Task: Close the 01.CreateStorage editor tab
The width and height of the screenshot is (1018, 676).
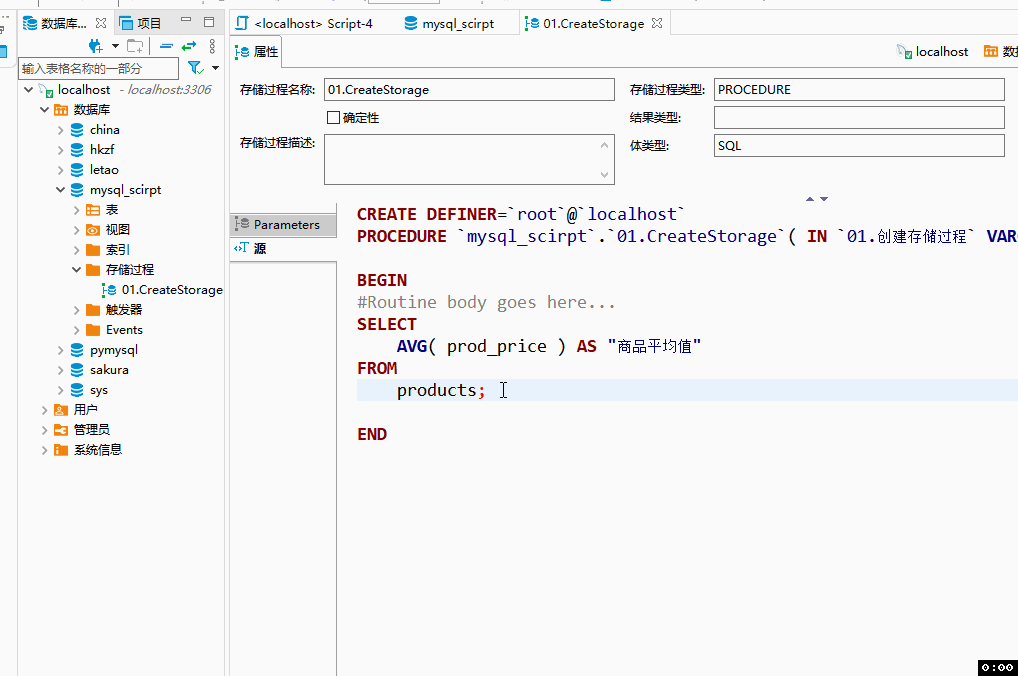Action: pos(657,23)
